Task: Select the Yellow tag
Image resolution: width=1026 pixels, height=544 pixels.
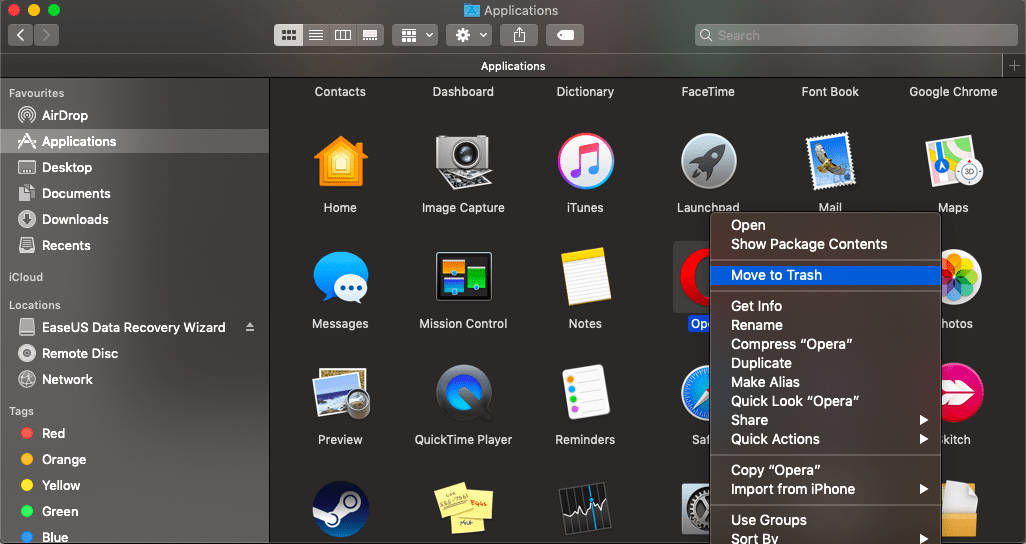Action: pos(134,486)
